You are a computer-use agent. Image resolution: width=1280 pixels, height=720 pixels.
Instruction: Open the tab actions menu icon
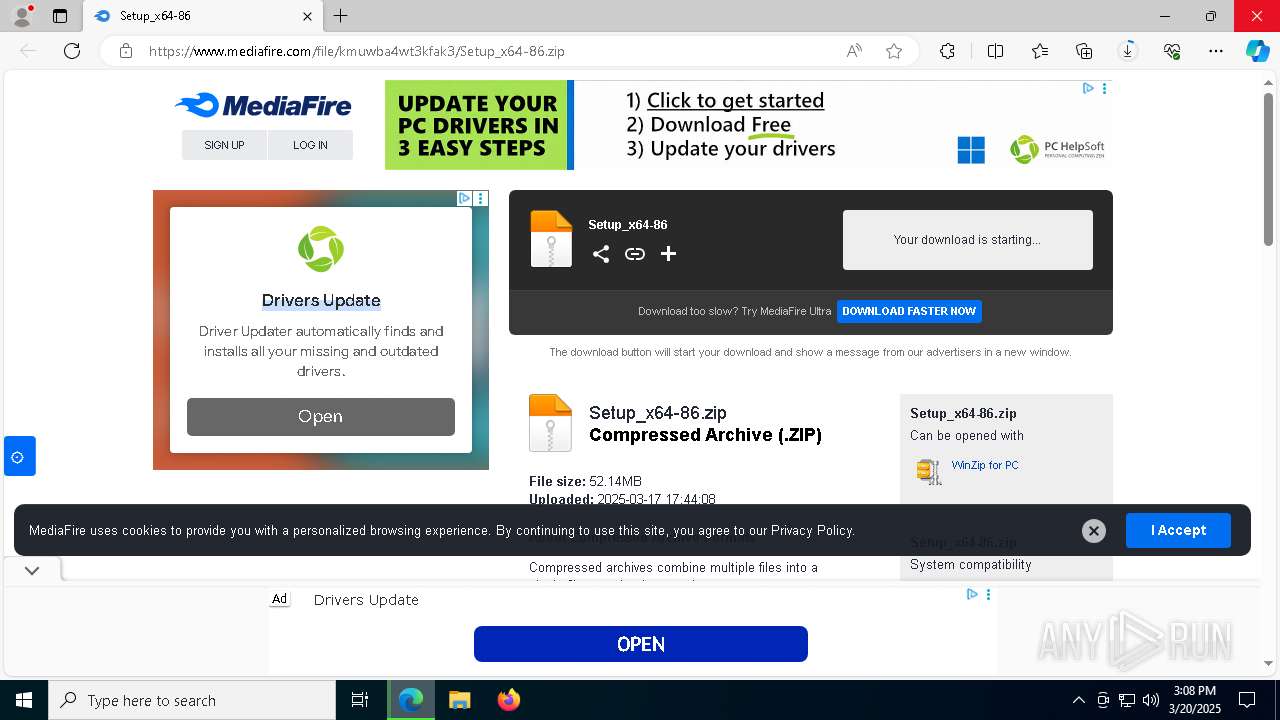coord(60,16)
